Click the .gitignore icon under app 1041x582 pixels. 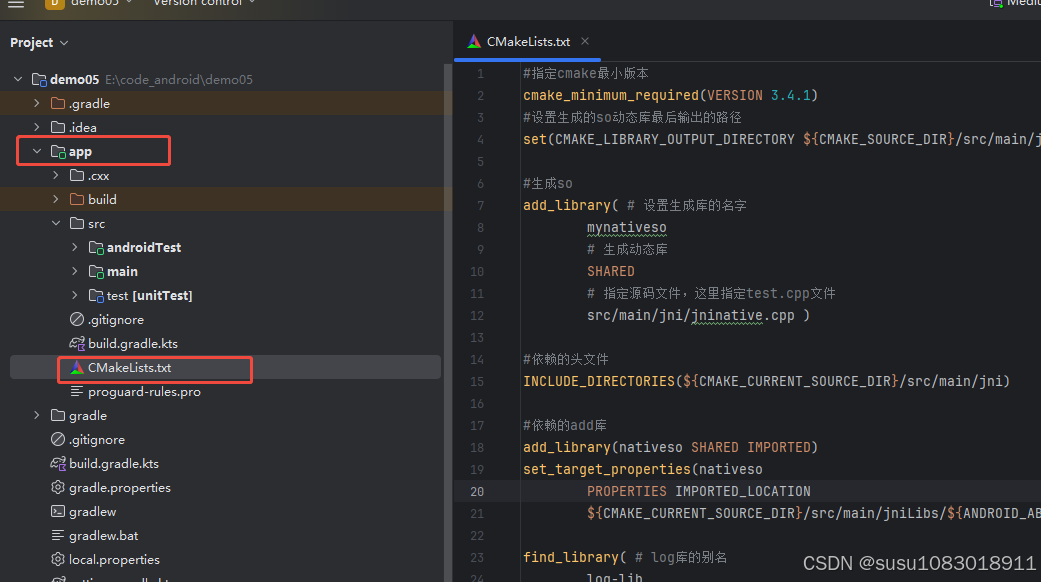point(76,320)
